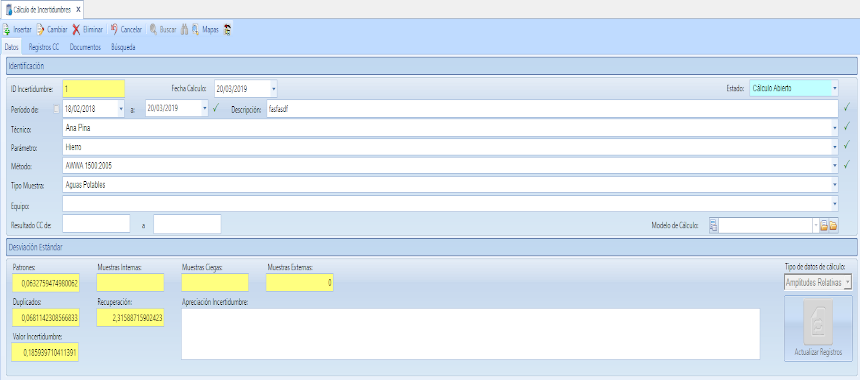Viewport: 860px width, 380px height.
Task: Switch to the Registros CC tab
Action: (x=44, y=47)
